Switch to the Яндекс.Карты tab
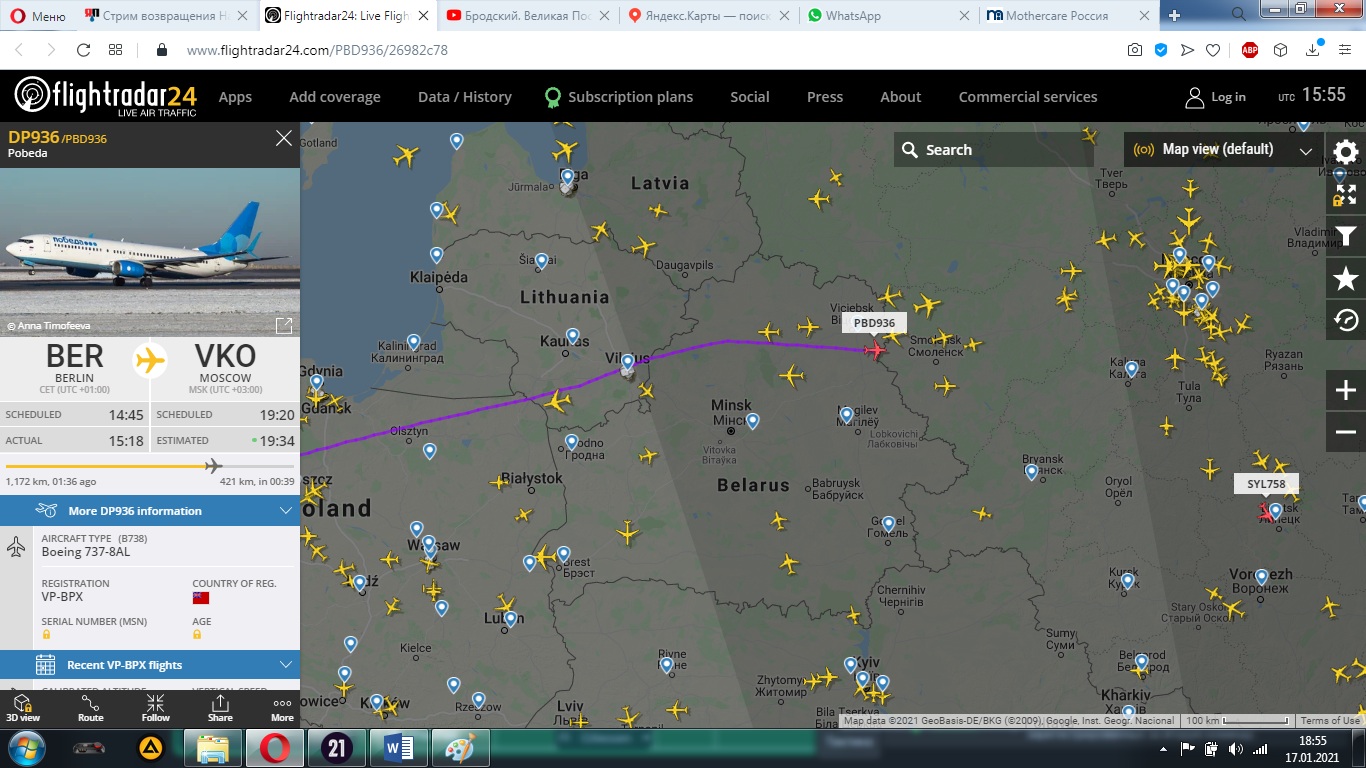Screen dimensions: 1366x768 pyautogui.click(x=708, y=16)
